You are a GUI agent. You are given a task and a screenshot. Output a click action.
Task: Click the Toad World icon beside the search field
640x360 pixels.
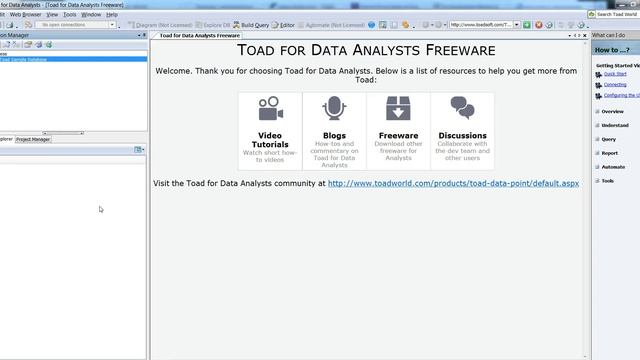point(592,14)
